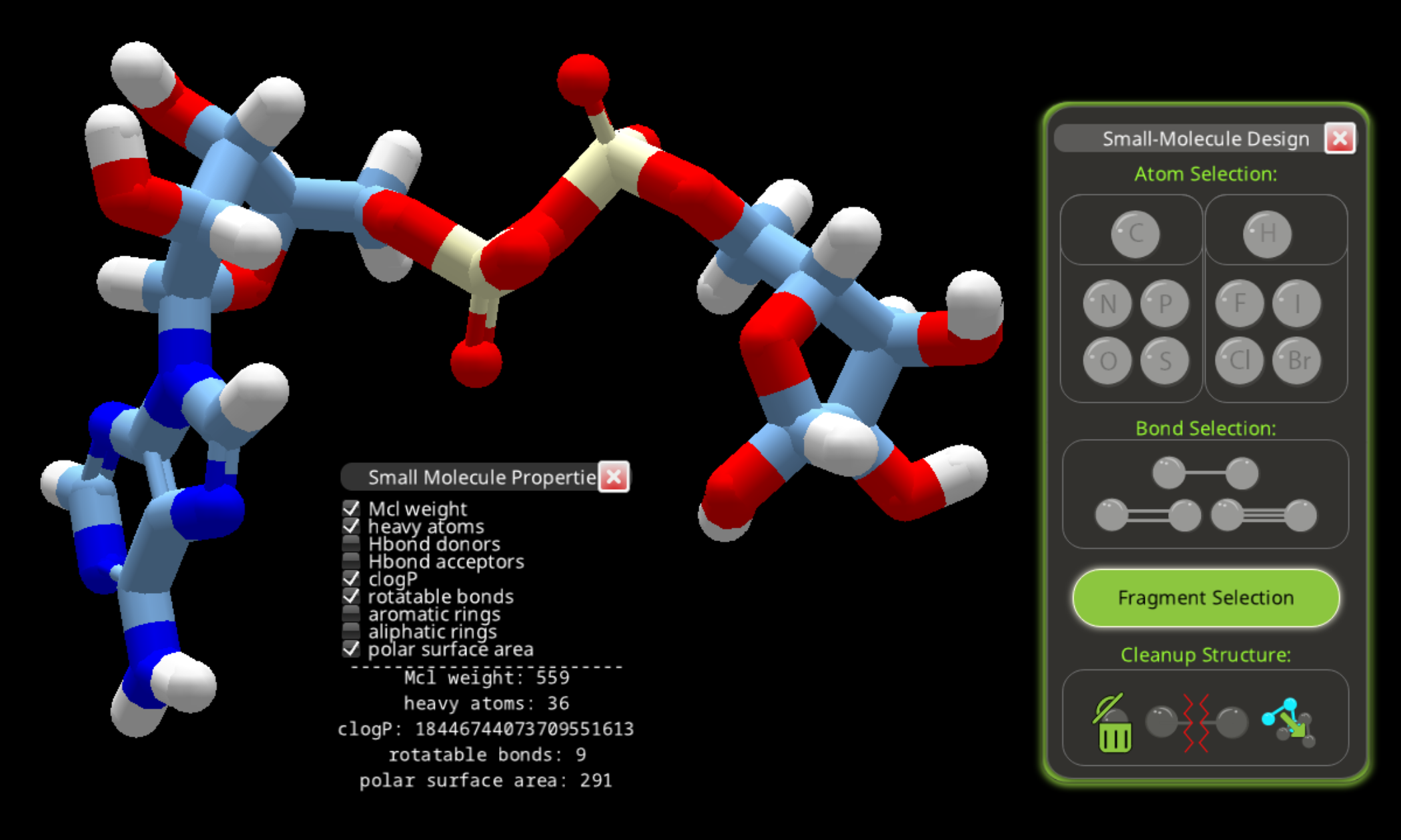Viewport: 1401px width, 840px height.
Task: Click the structure minimize cleanup icon
Action: click(x=1290, y=723)
